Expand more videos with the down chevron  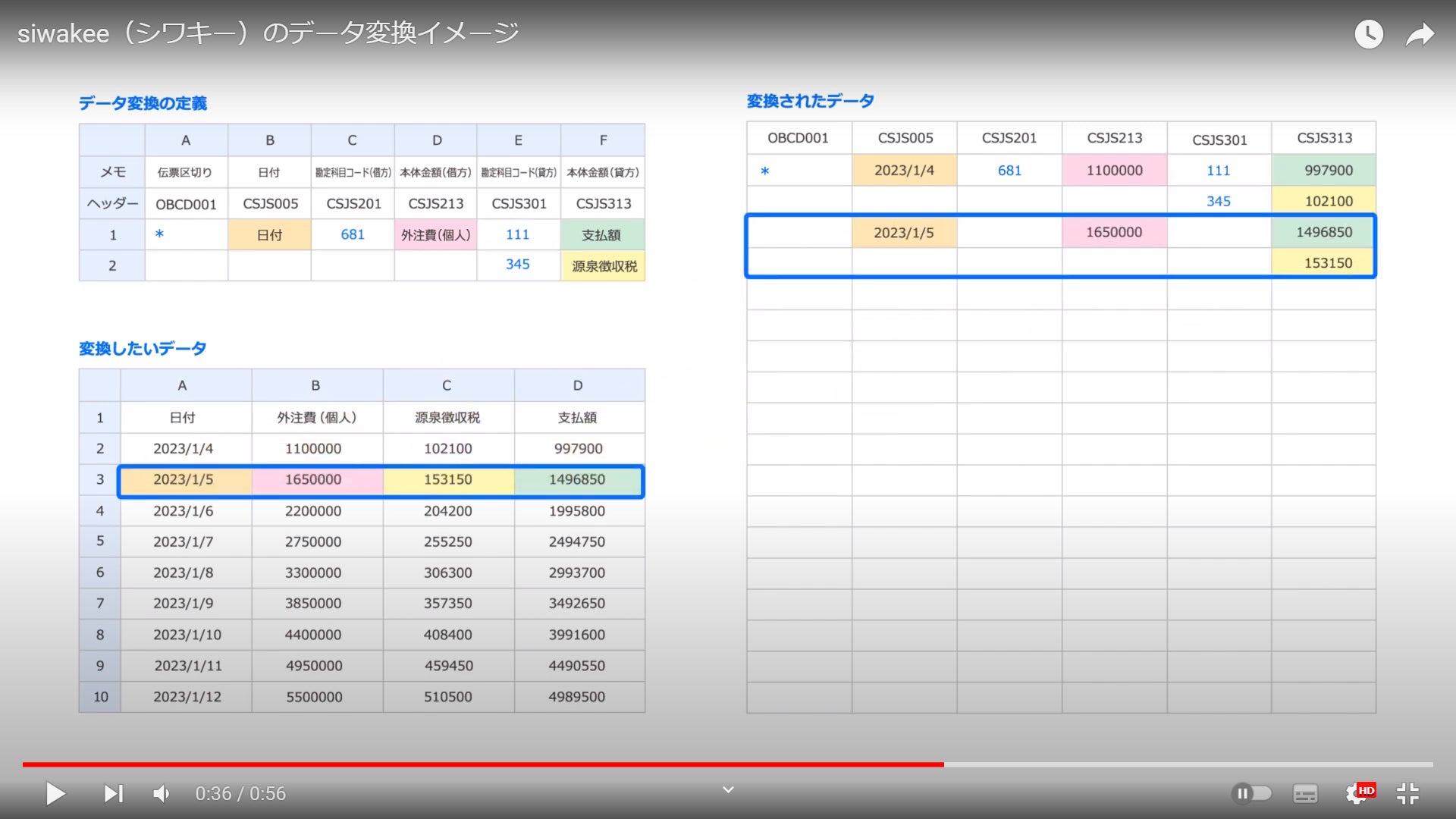pyautogui.click(x=728, y=789)
